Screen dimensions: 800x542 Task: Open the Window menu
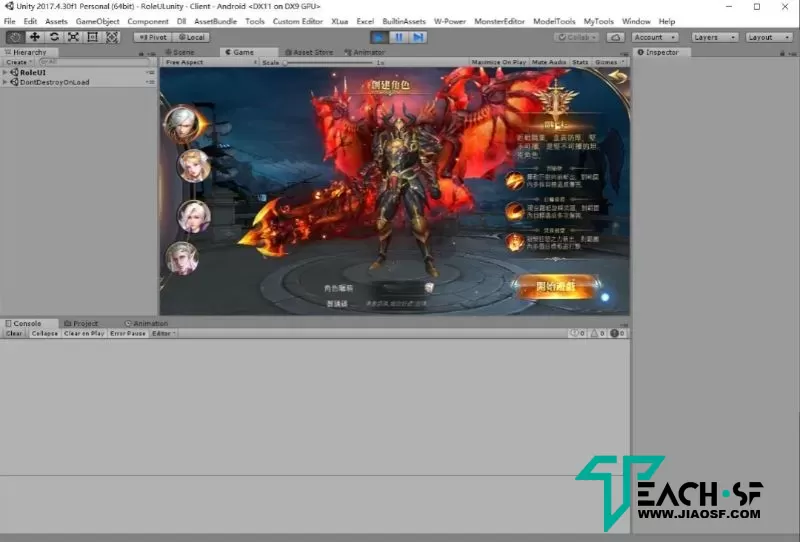(x=636, y=21)
